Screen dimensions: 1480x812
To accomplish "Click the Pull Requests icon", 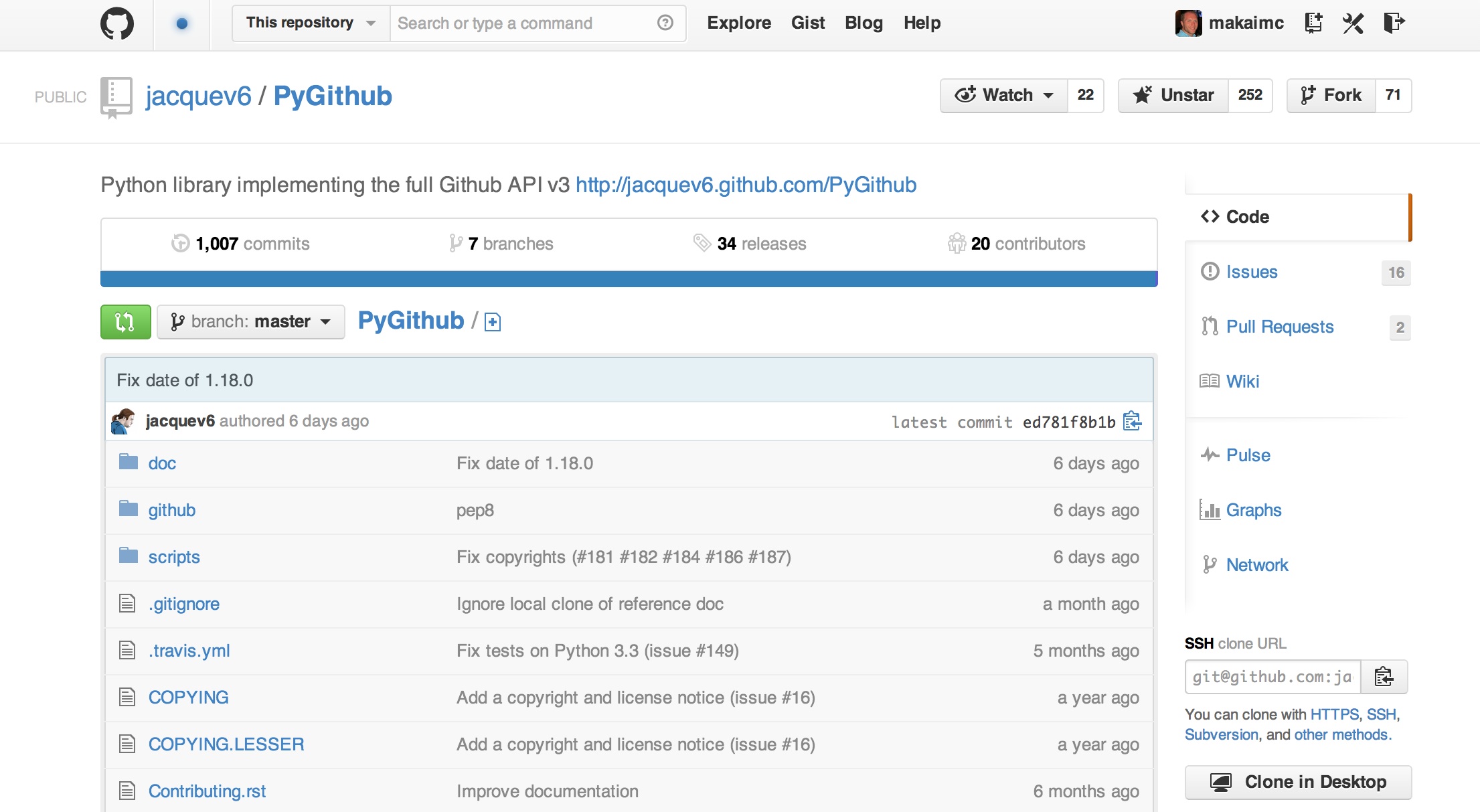I will pyautogui.click(x=1210, y=326).
